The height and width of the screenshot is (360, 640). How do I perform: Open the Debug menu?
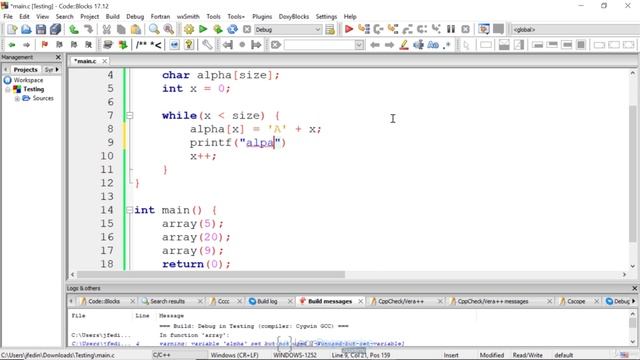point(135,16)
